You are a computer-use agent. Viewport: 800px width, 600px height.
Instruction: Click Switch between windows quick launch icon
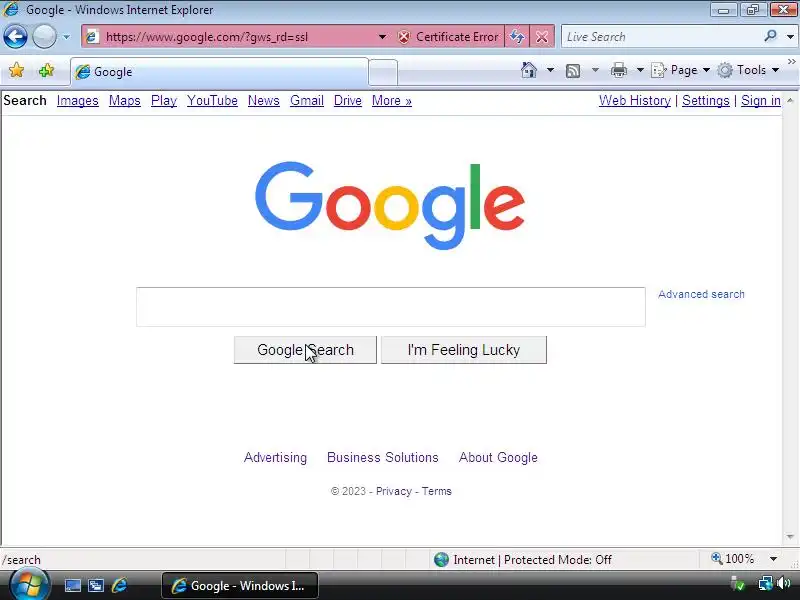[96, 586]
